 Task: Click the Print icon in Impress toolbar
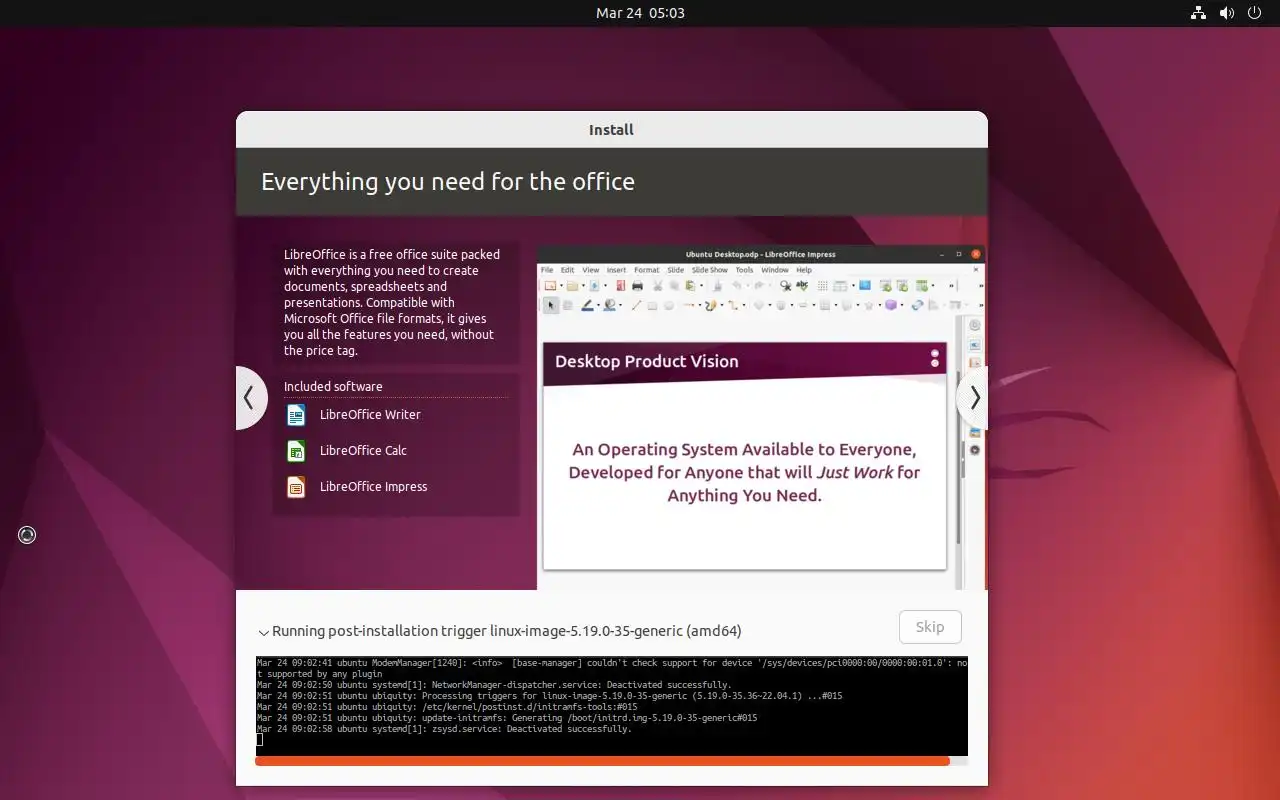637,285
